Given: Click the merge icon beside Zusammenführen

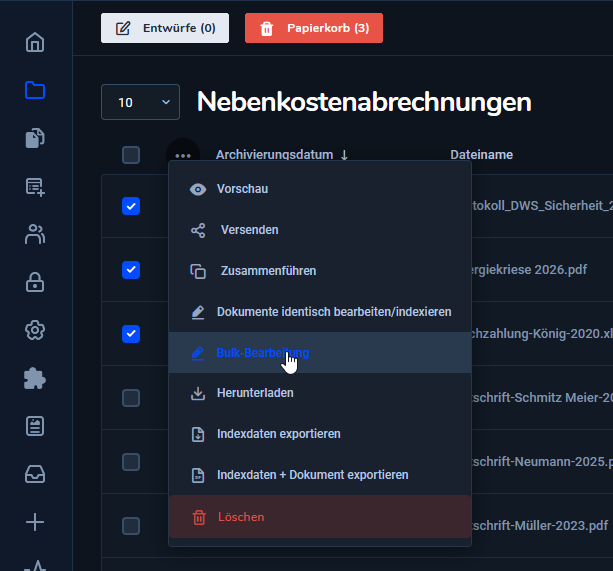Looking at the screenshot, I should tap(198, 271).
